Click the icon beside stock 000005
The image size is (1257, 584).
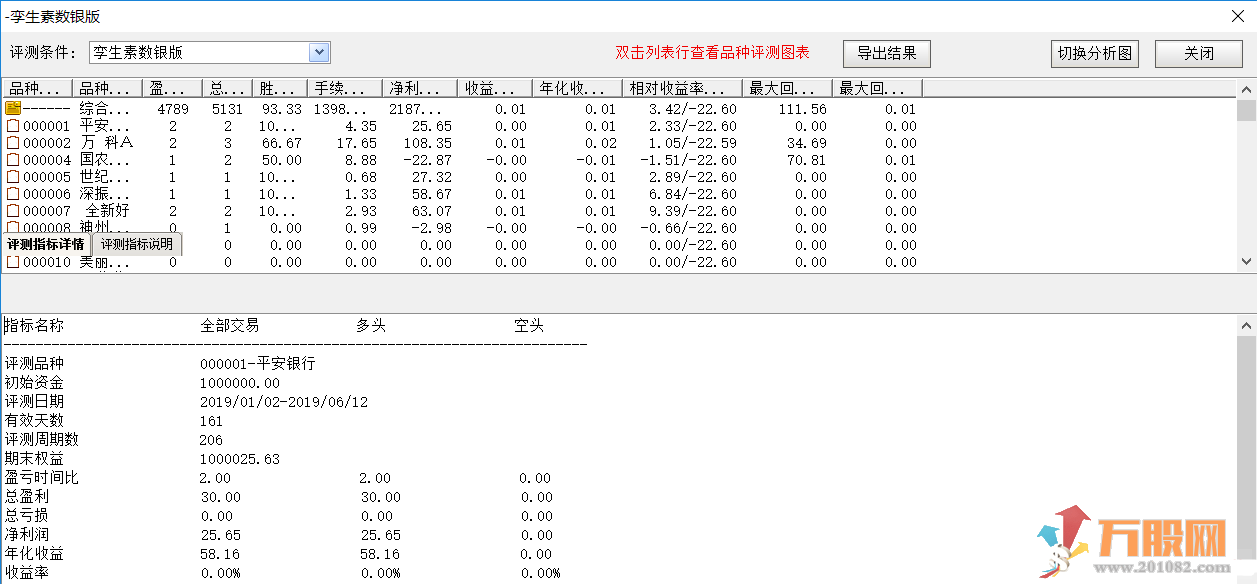click(13, 177)
